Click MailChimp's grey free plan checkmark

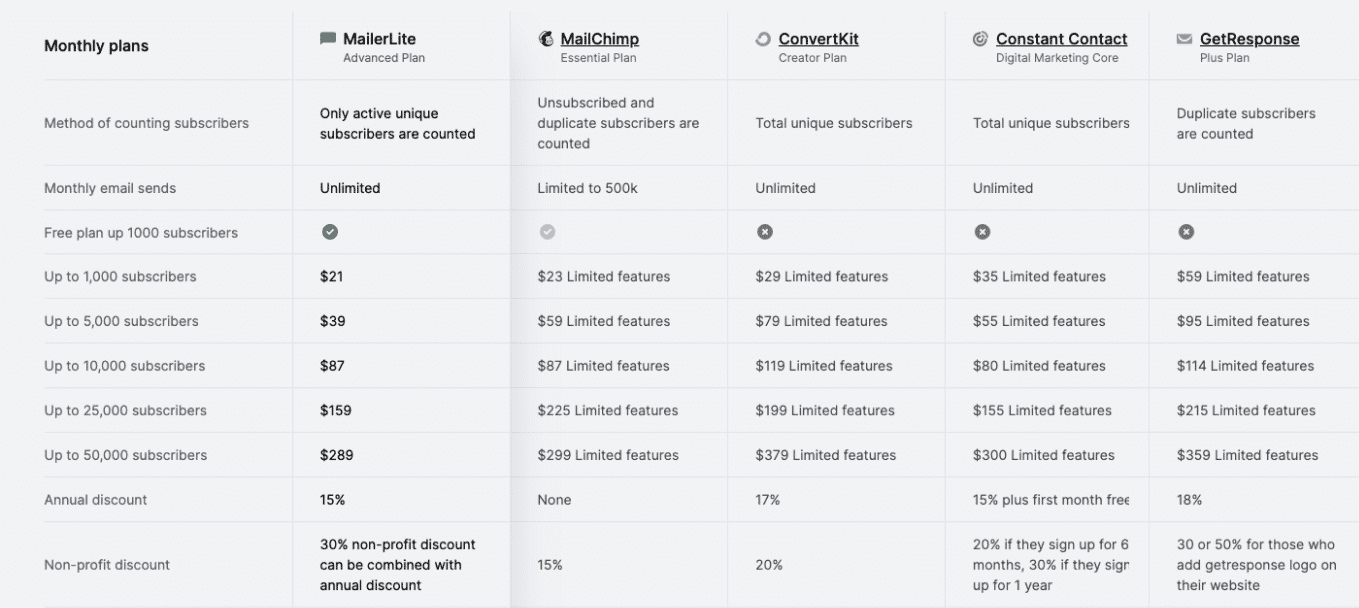tap(547, 232)
